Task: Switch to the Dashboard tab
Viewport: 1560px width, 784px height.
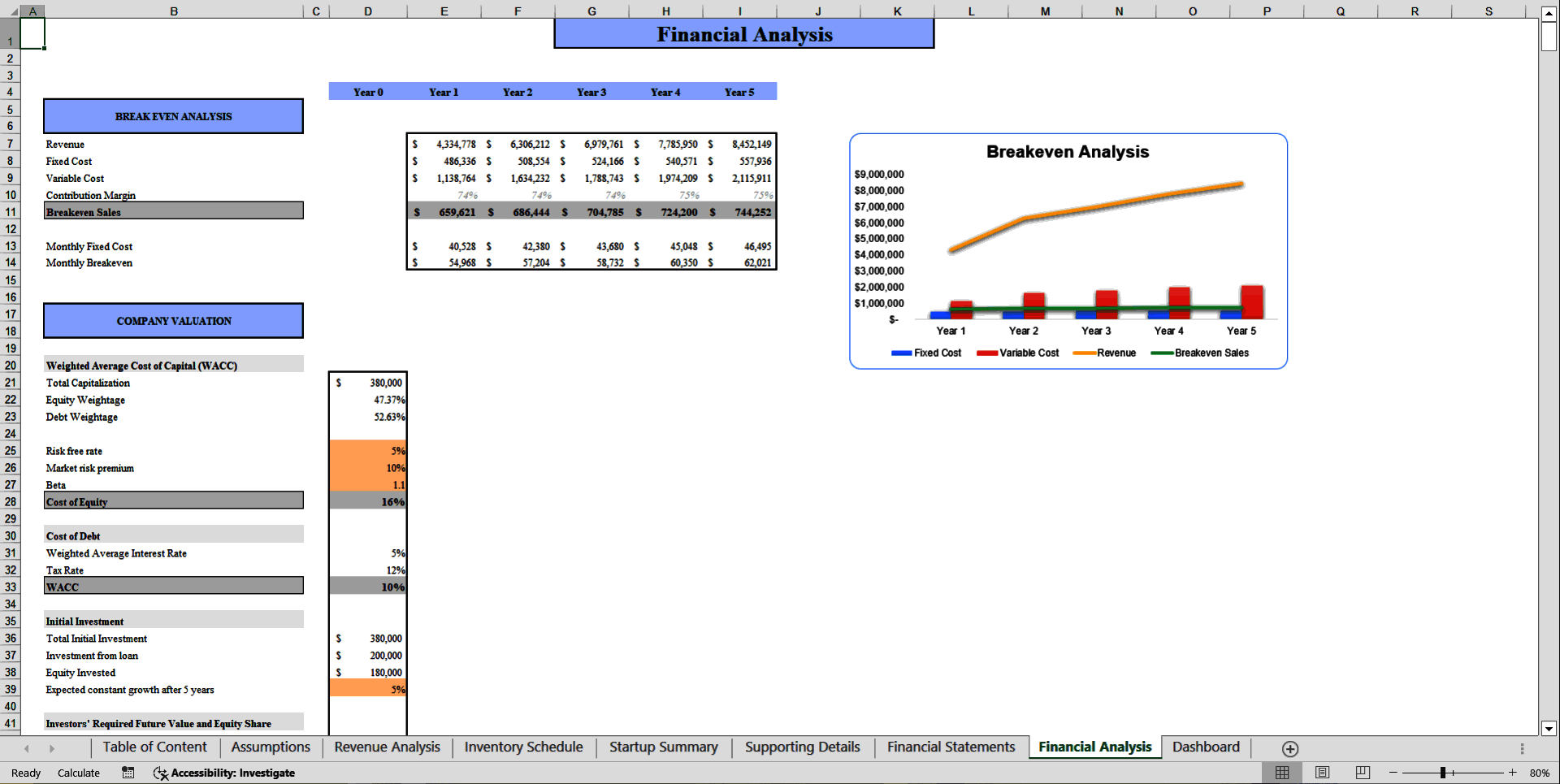Action: point(1206,747)
